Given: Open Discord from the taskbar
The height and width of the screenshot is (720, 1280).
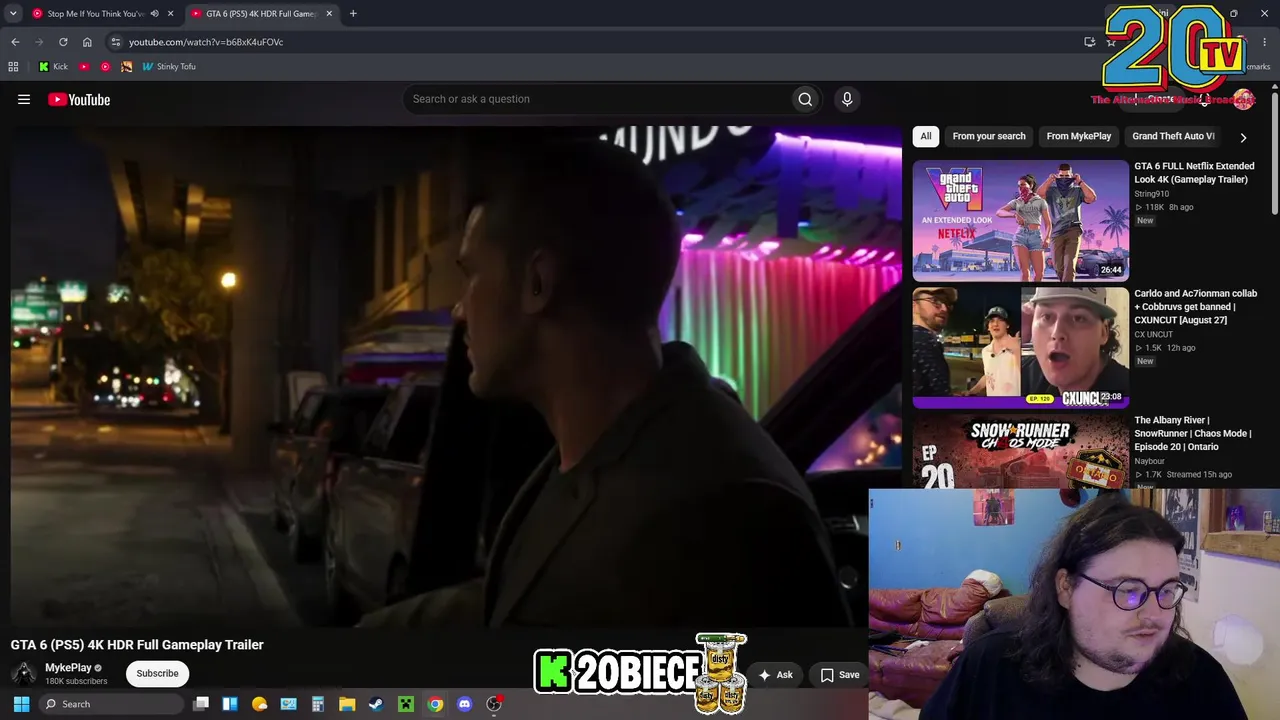Looking at the screenshot, I should tap(464, 704).
